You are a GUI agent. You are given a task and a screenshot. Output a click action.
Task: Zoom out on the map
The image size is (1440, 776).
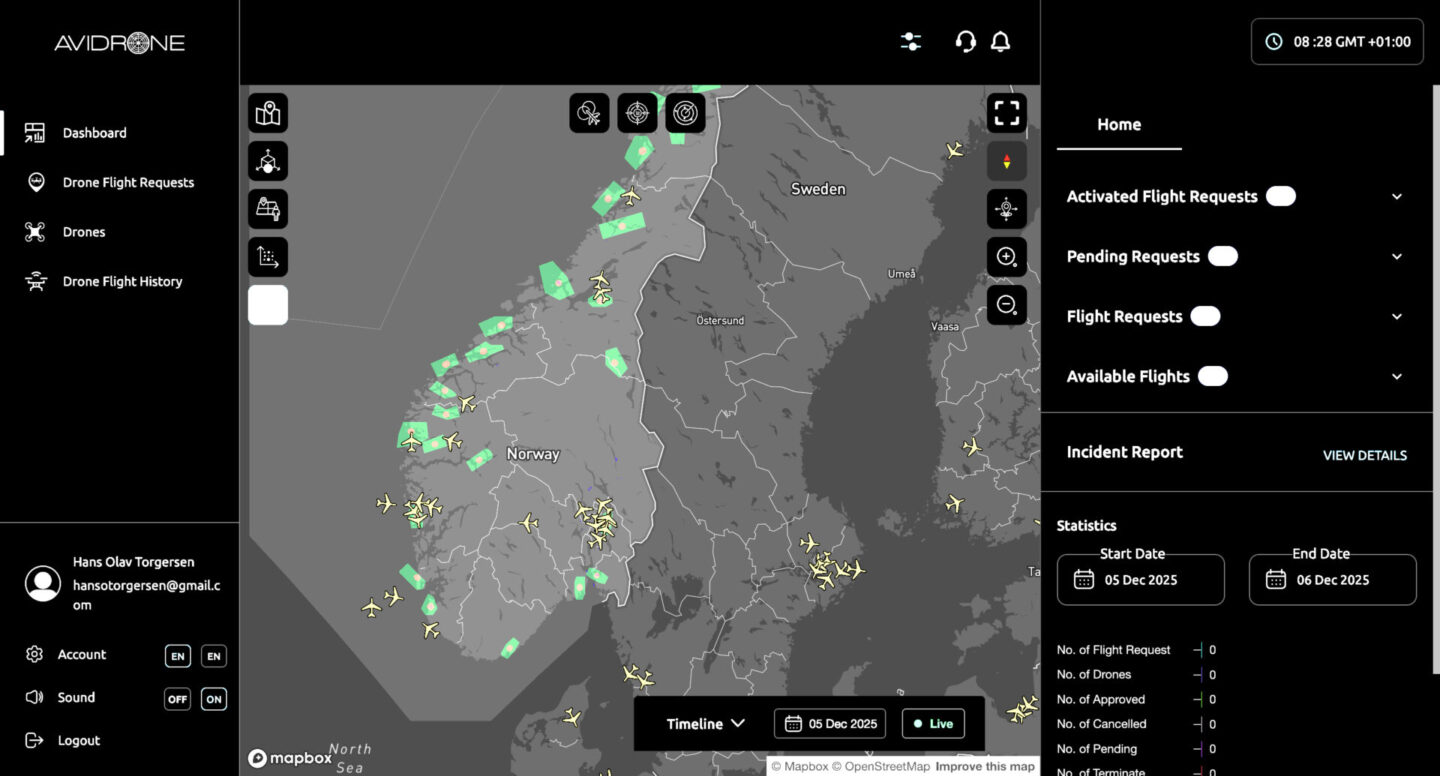(x=1006, y=305)
